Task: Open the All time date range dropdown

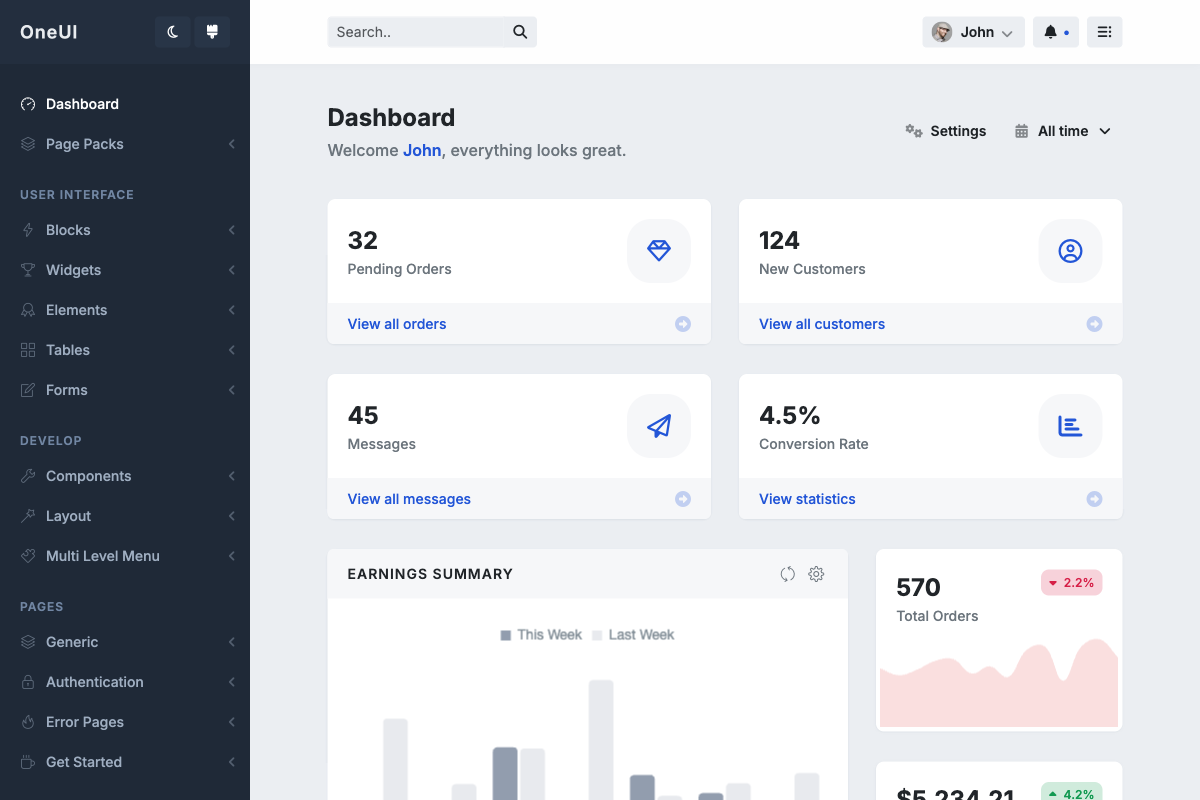Action: click(1063, 131)
